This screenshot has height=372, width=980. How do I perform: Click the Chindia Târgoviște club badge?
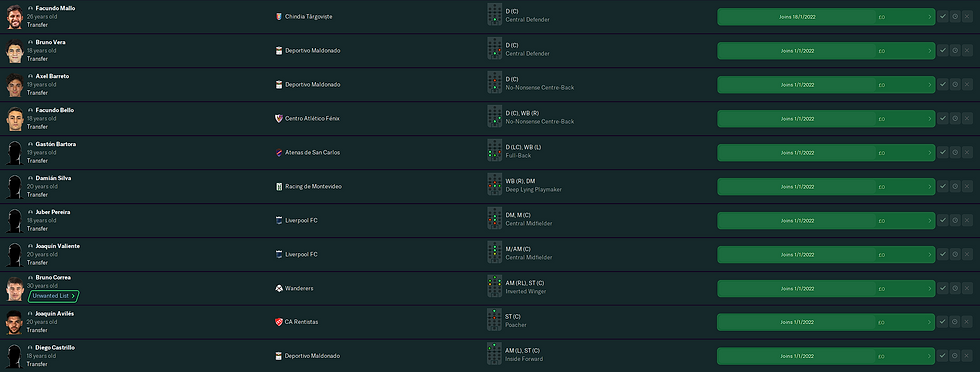(x=279, y=16)
